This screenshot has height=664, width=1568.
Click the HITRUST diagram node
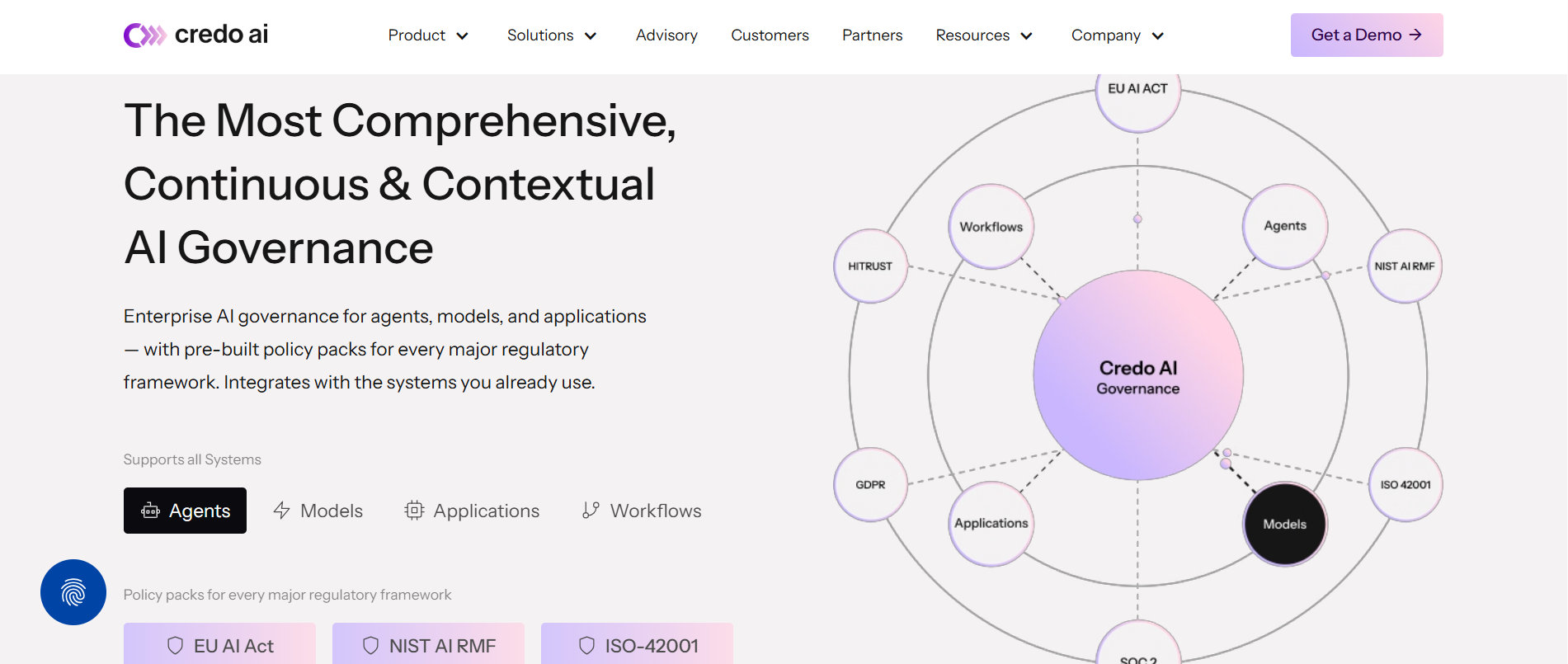click(870, 266)
